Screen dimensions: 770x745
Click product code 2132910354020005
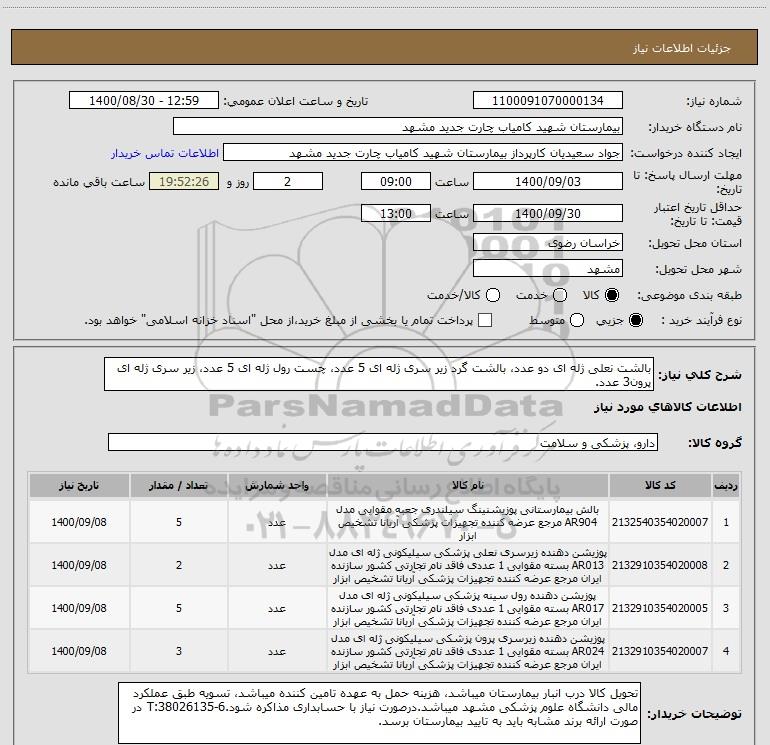pyautogui.click(x=660, y=608)
